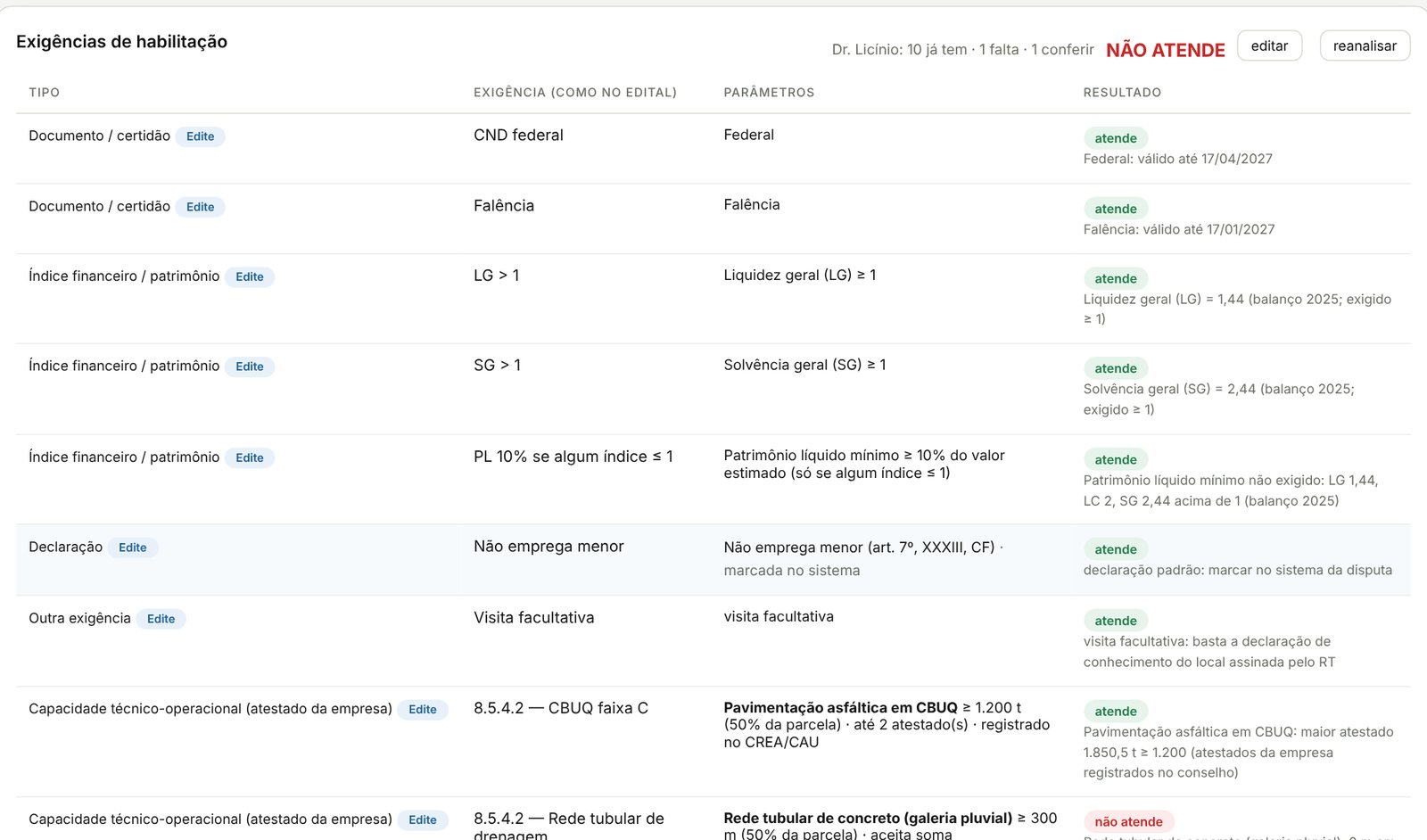Click the 'Visita facultativa' exigência cell
Screen dimensions: 1427x840
pyautogui.click(x=533, y=618)
